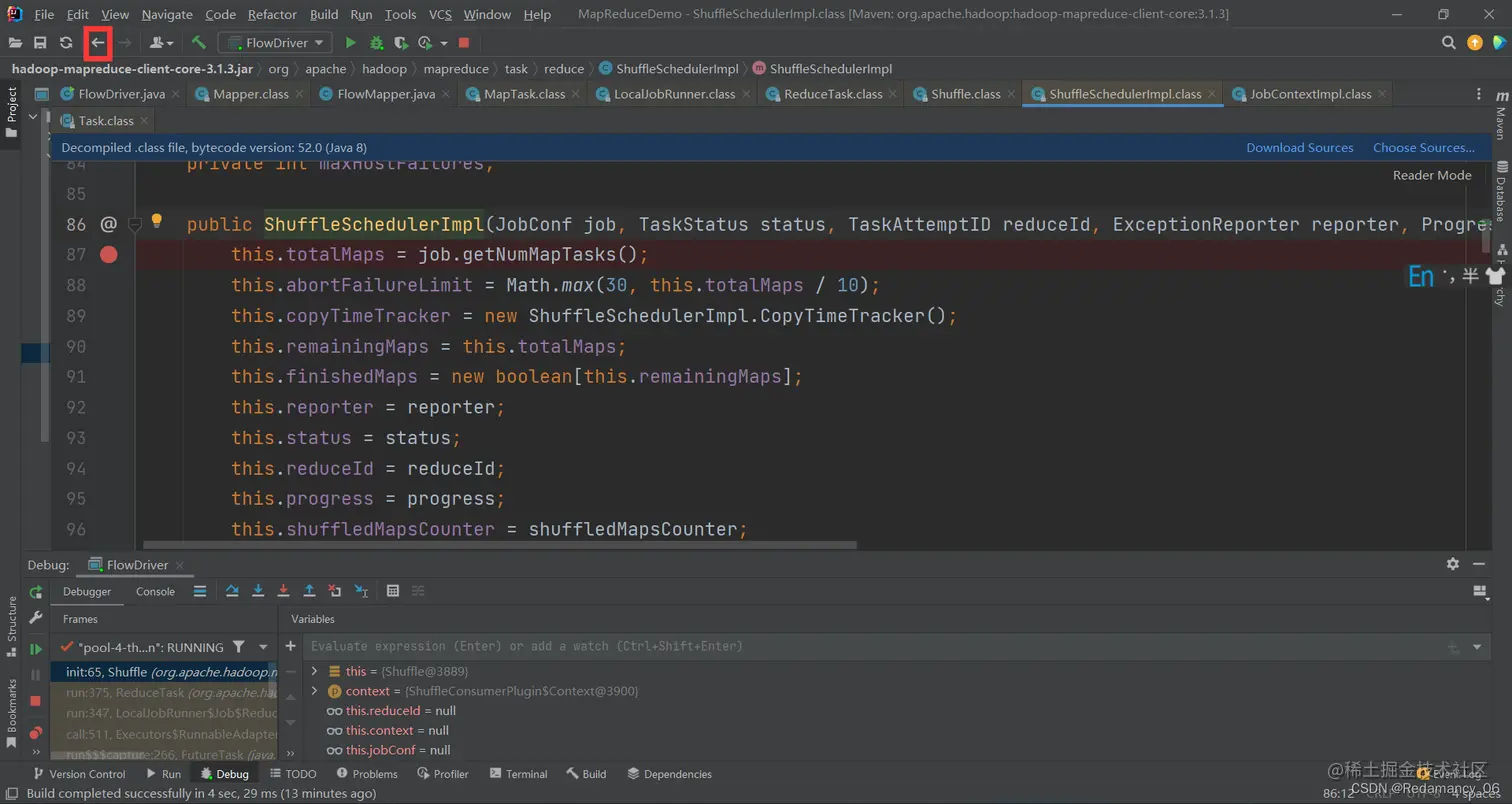1512x804 pixels.
Task: Open the Terminal tool window
Action: tap(518, 774)
